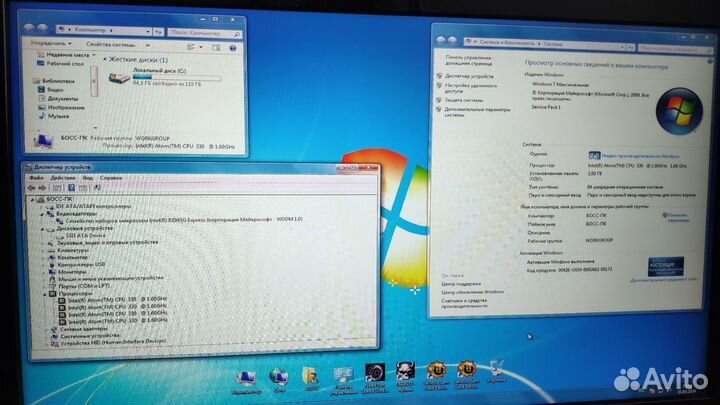Image resolution: width=720 pixels, height=405 pixels.
Task: Open the Упорядочить dropdown menu
Action: coord(51,43)
